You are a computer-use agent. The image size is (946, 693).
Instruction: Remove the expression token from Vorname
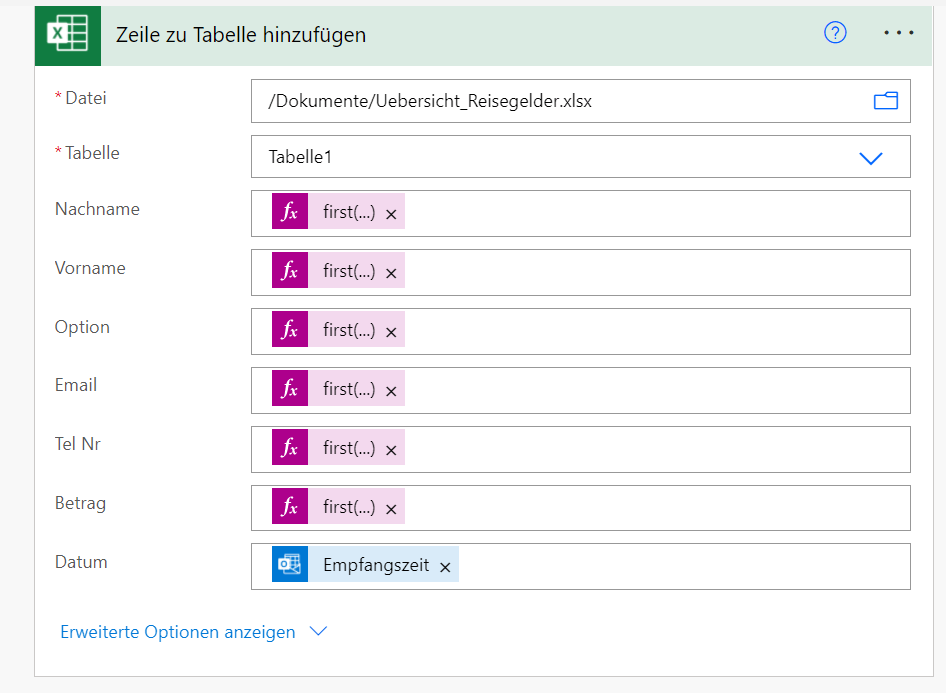click(391, 273)
